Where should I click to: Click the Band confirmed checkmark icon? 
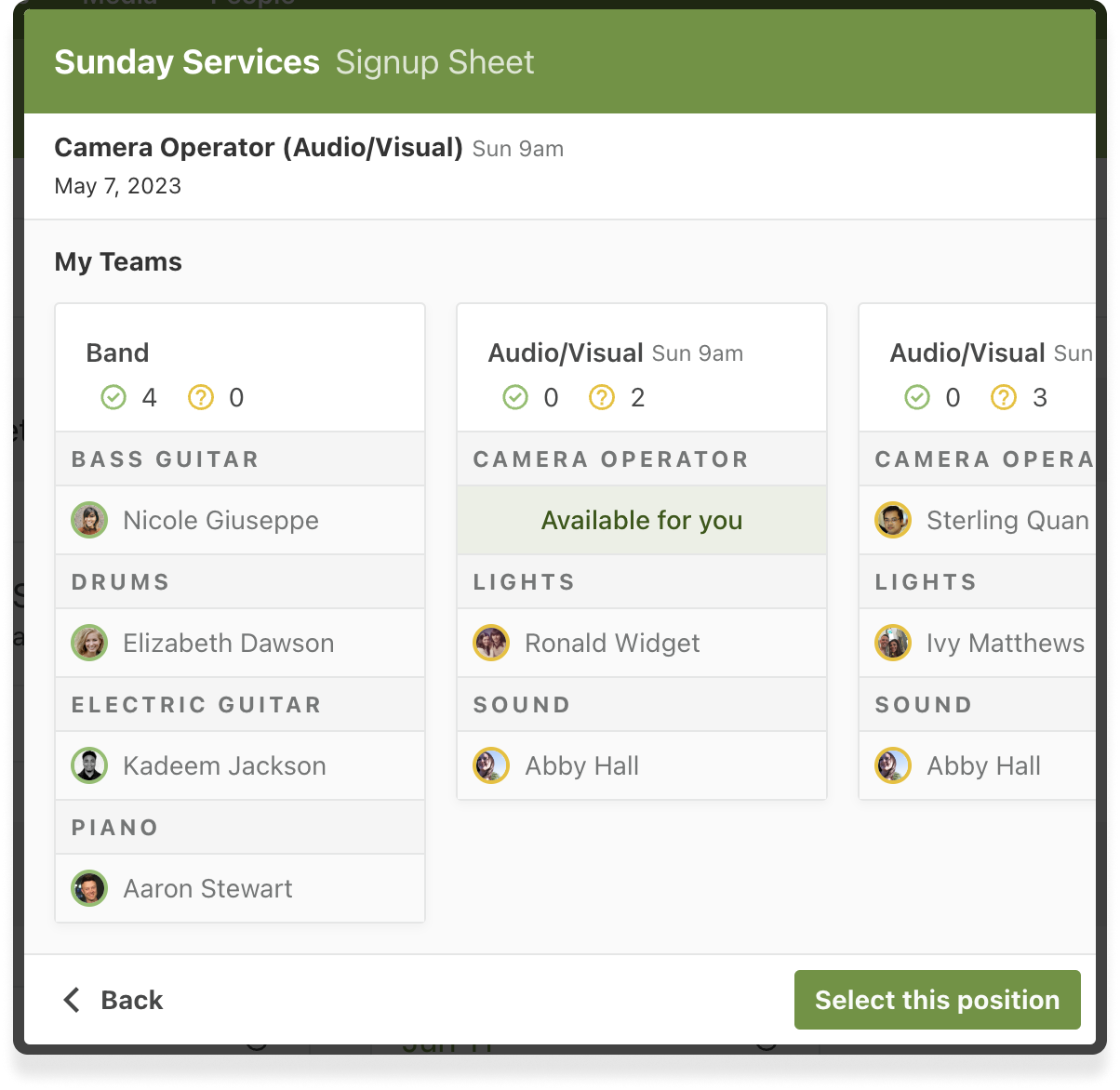tap(113, 398)
